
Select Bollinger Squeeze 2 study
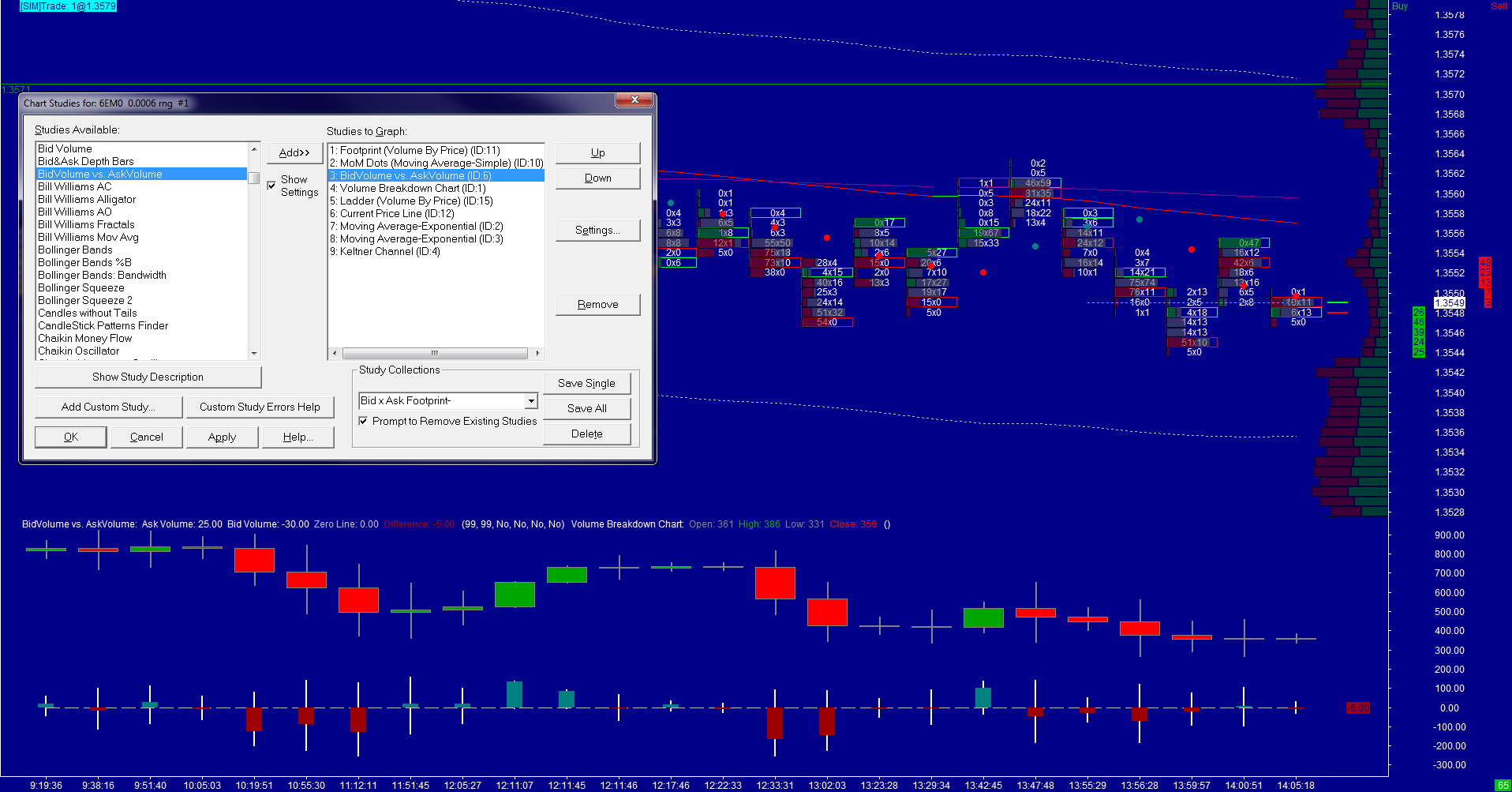click(x=142, y=300)
